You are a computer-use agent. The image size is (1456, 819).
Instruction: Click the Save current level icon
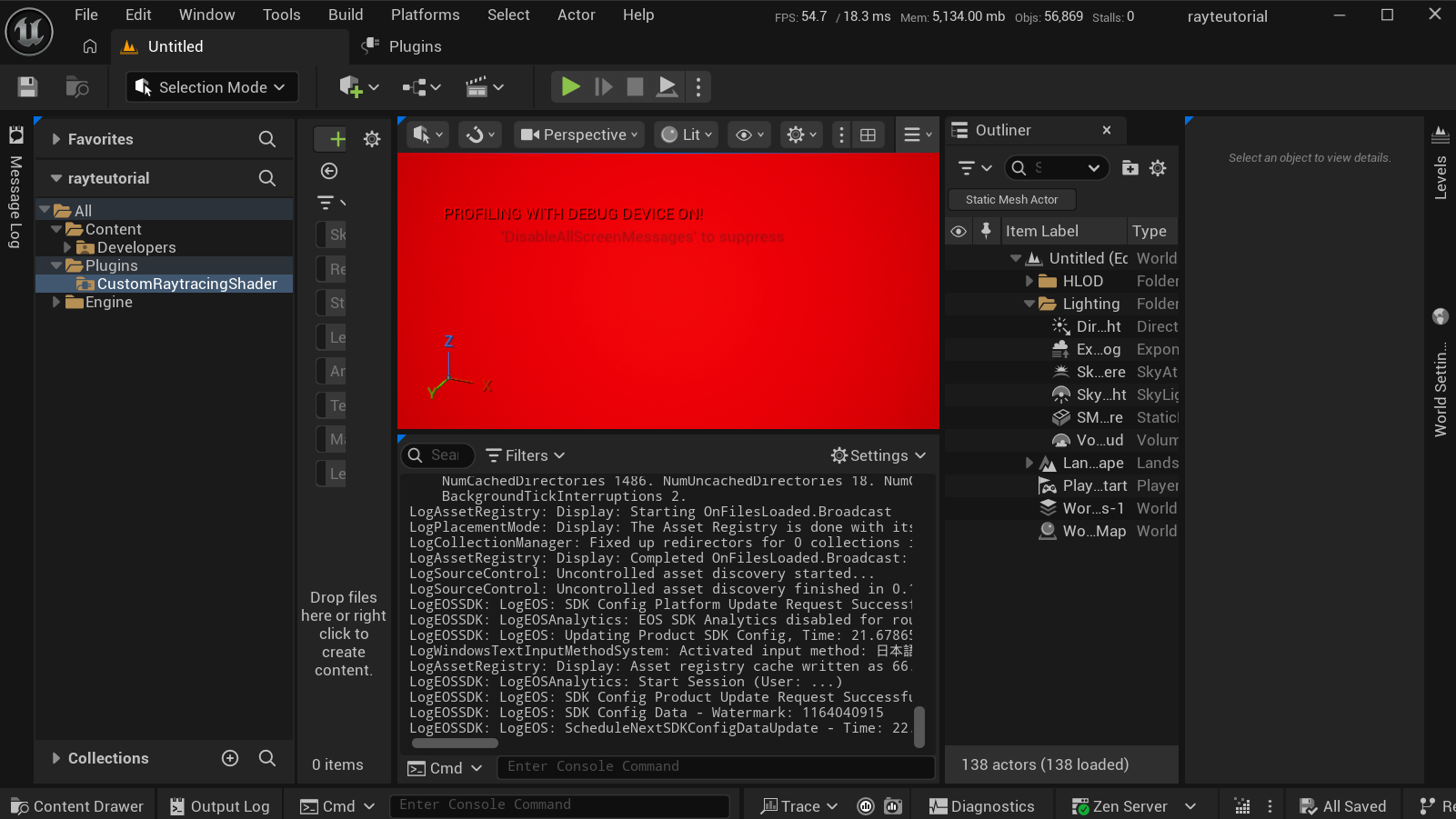[x=27, y=87]
